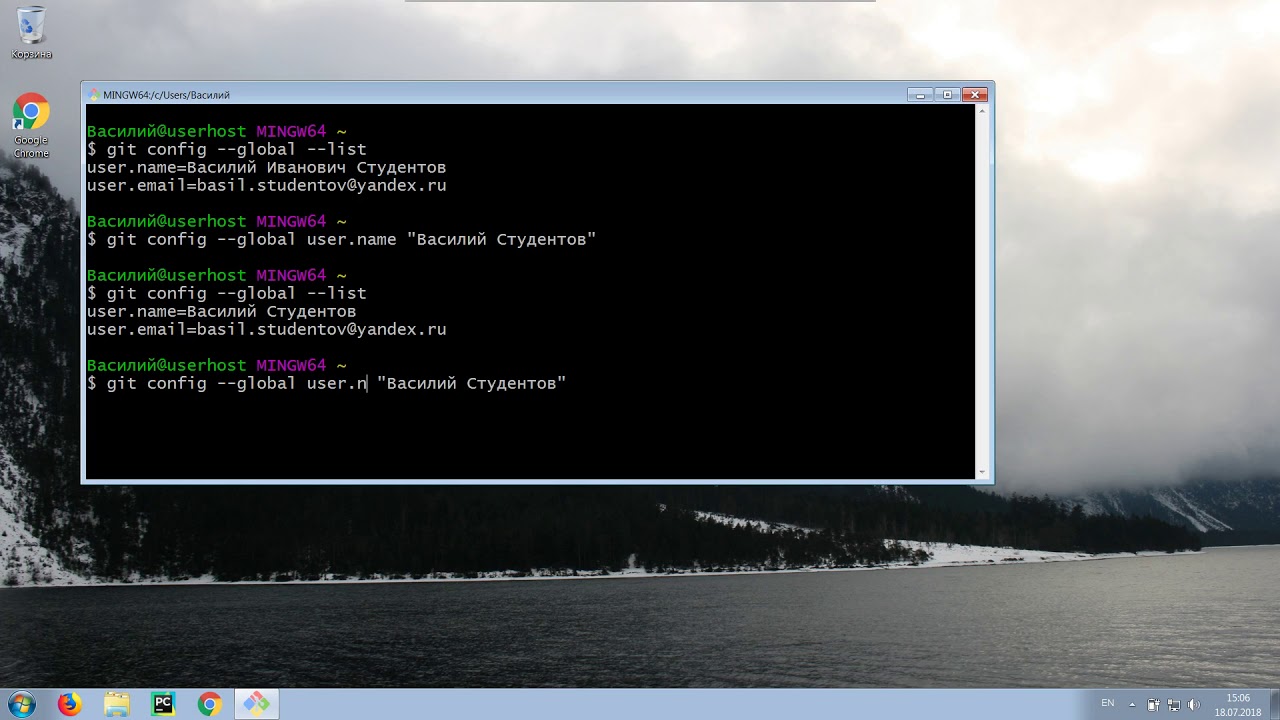The image size is (1280, 720).
Task: Click the terminal scrollbar up arrow
Action: (x=982, y=112)
